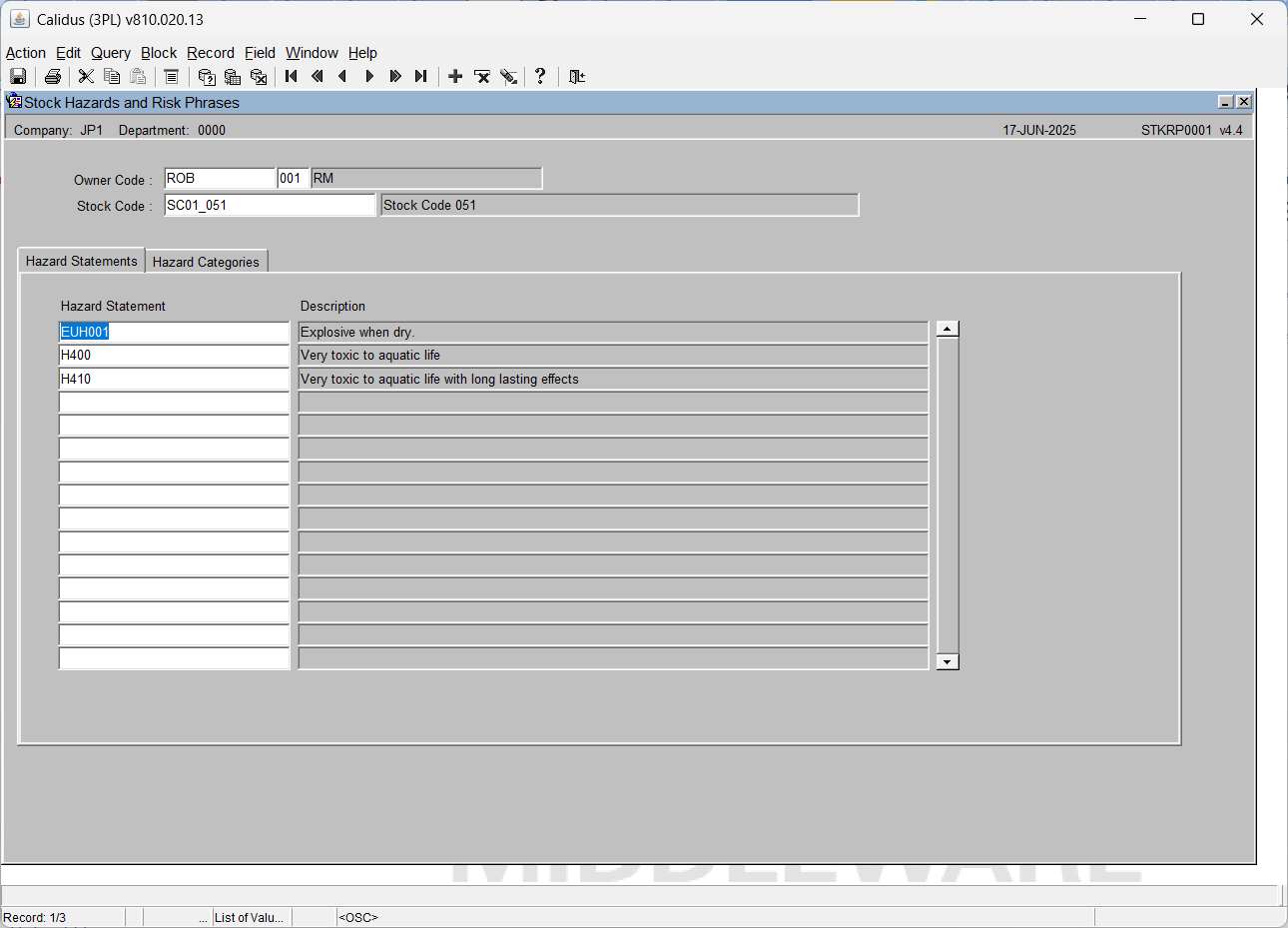This screenshot has width=1288, height=928.
Task: Click the hazard list scrollbar track
Action: coord(948,495)
